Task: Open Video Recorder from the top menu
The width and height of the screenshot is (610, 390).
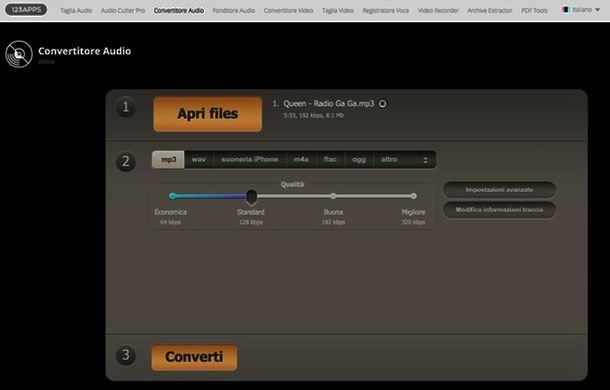Action: (x=438, y=11)
